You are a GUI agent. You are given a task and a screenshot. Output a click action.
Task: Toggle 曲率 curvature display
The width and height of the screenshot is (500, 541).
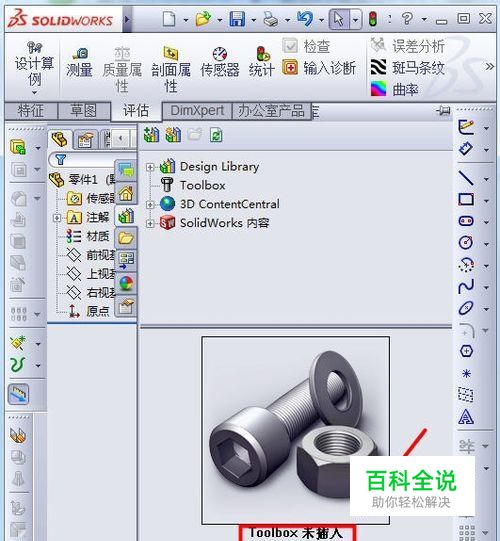[395, 89]
